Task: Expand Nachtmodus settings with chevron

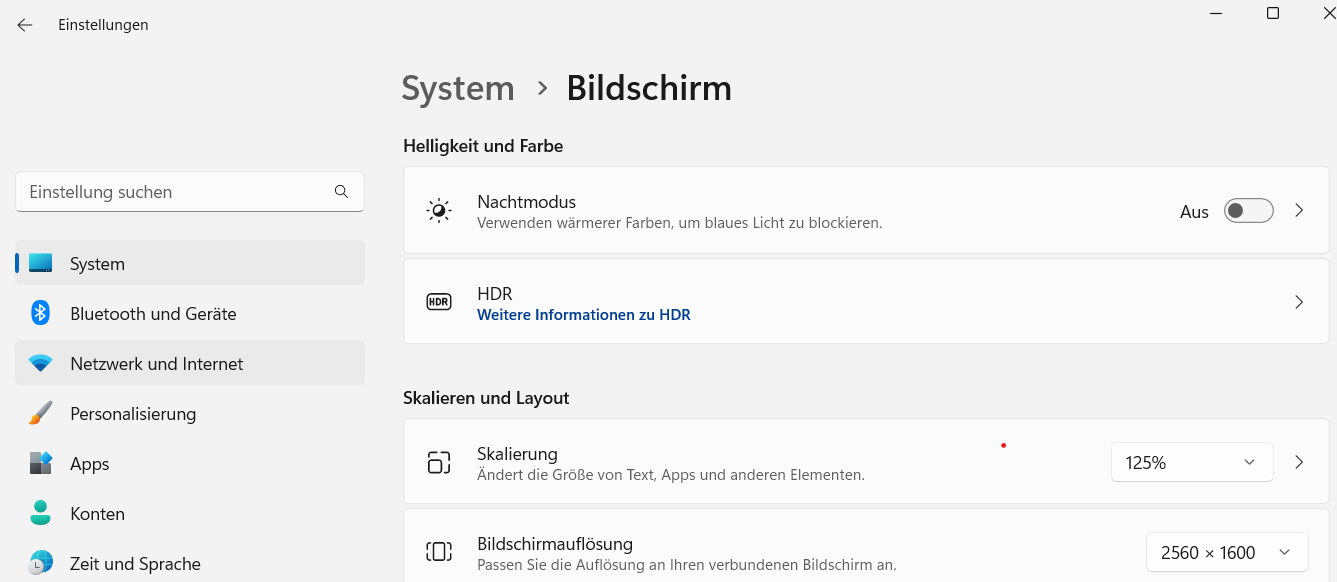Action: 1299,211
